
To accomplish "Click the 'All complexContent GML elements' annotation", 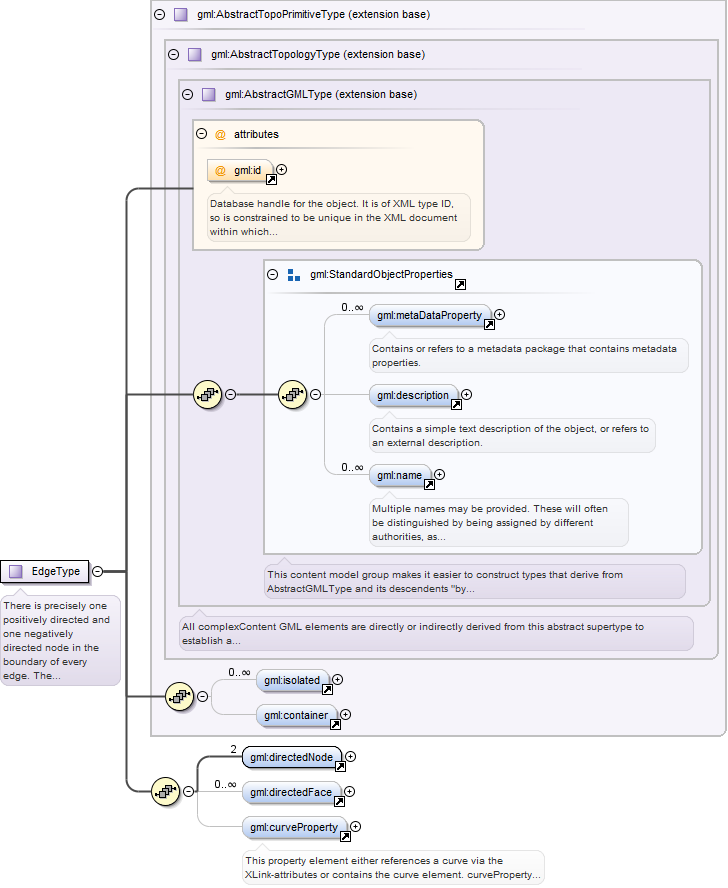I will [436, 634].
